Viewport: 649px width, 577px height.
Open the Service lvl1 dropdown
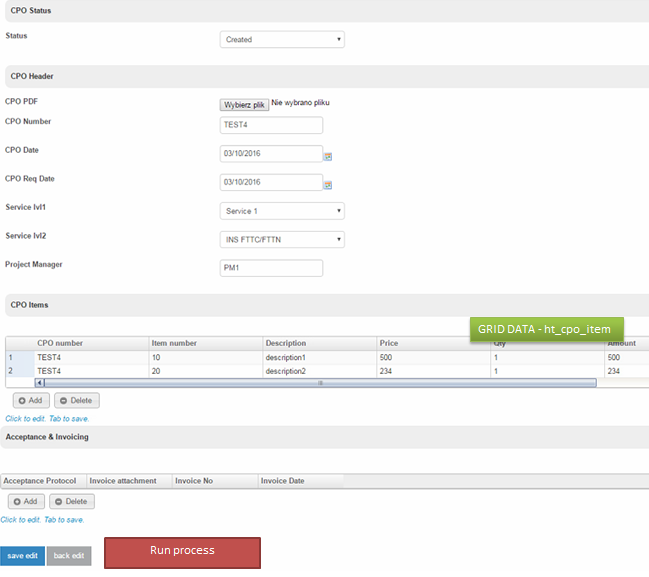pyautogui.click(x=282, y=211)
